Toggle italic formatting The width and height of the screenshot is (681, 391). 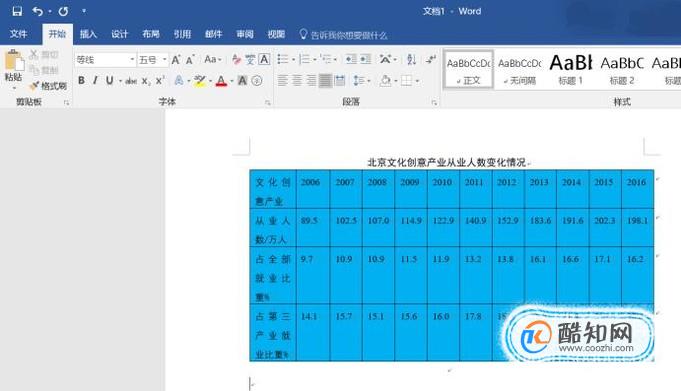(95, 80)
